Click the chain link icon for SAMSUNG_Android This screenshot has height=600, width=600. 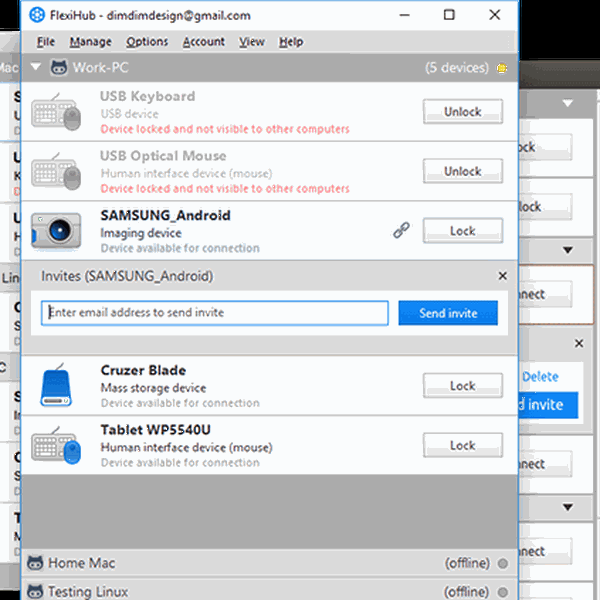coord(401,230)
